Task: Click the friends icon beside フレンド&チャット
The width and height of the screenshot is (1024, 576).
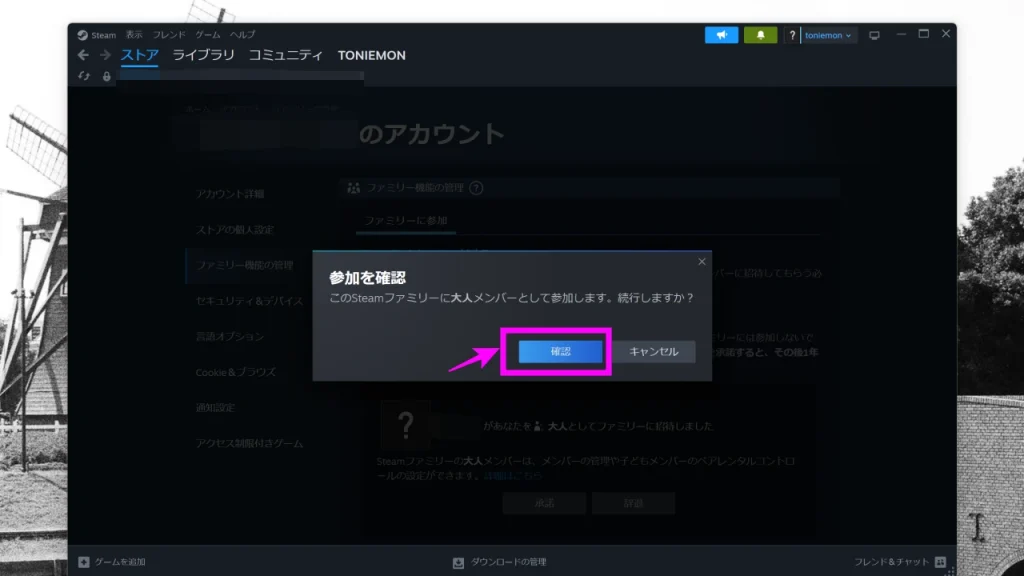Action: pyautogui.click(x=940, y=562)
